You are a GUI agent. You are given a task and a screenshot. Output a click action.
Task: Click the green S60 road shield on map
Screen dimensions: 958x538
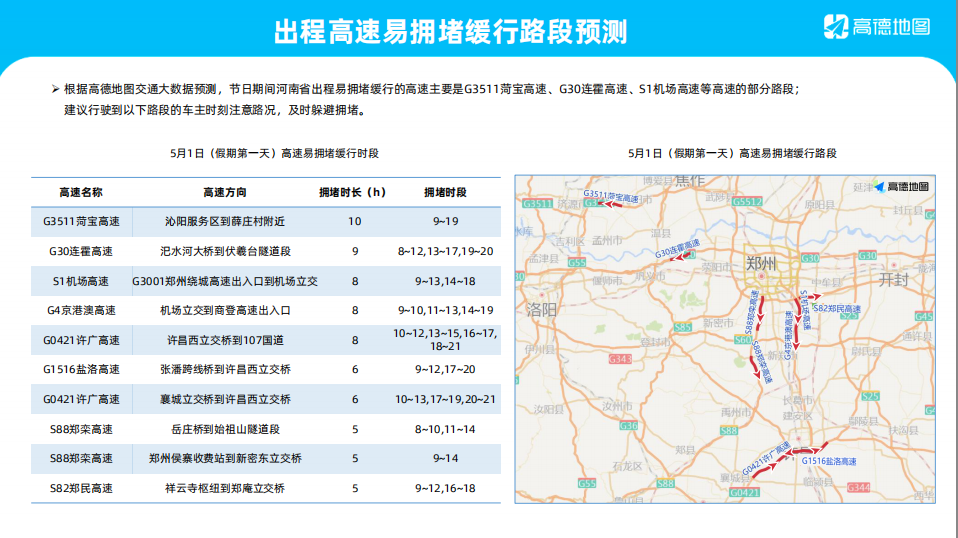(743, 340)
